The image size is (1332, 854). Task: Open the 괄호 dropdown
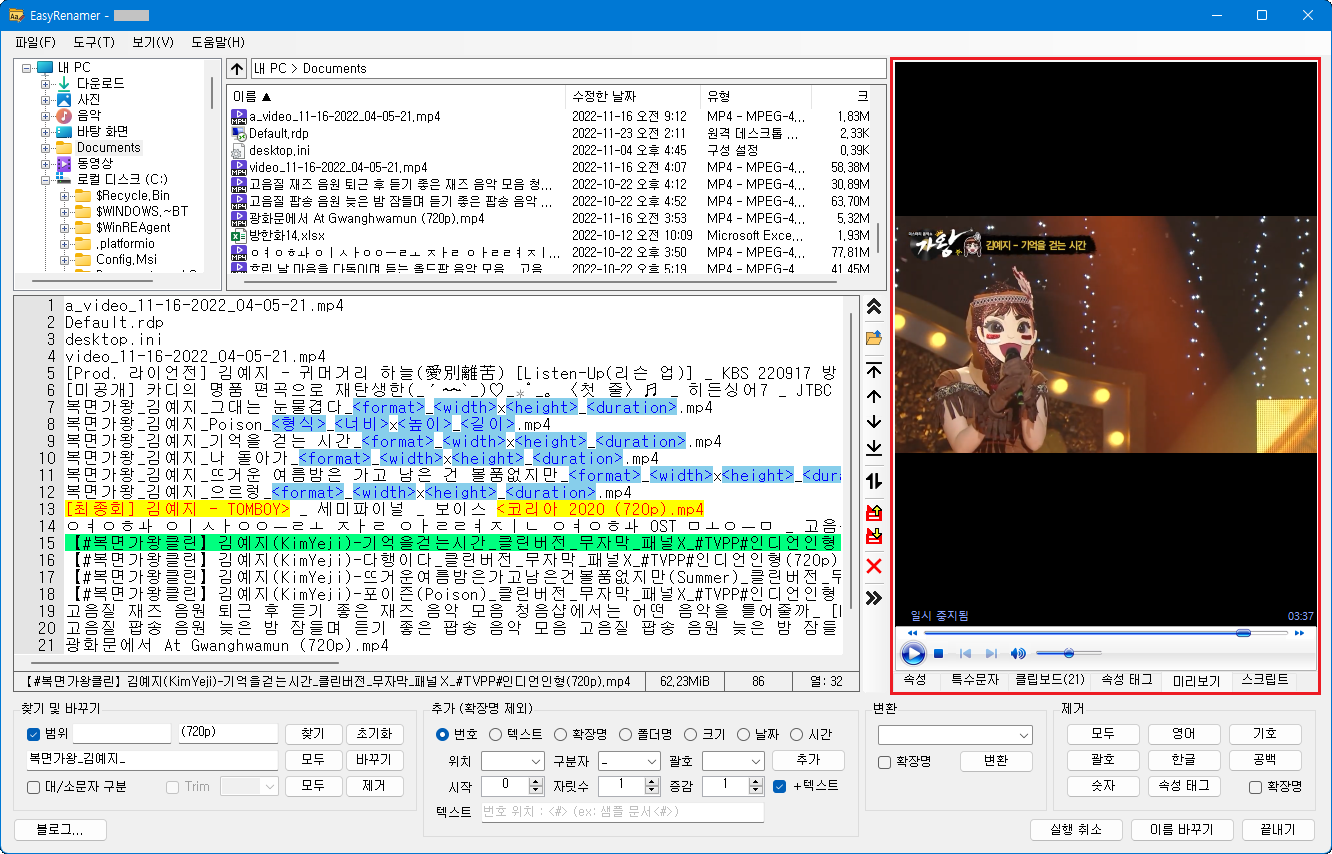(733, 761)
